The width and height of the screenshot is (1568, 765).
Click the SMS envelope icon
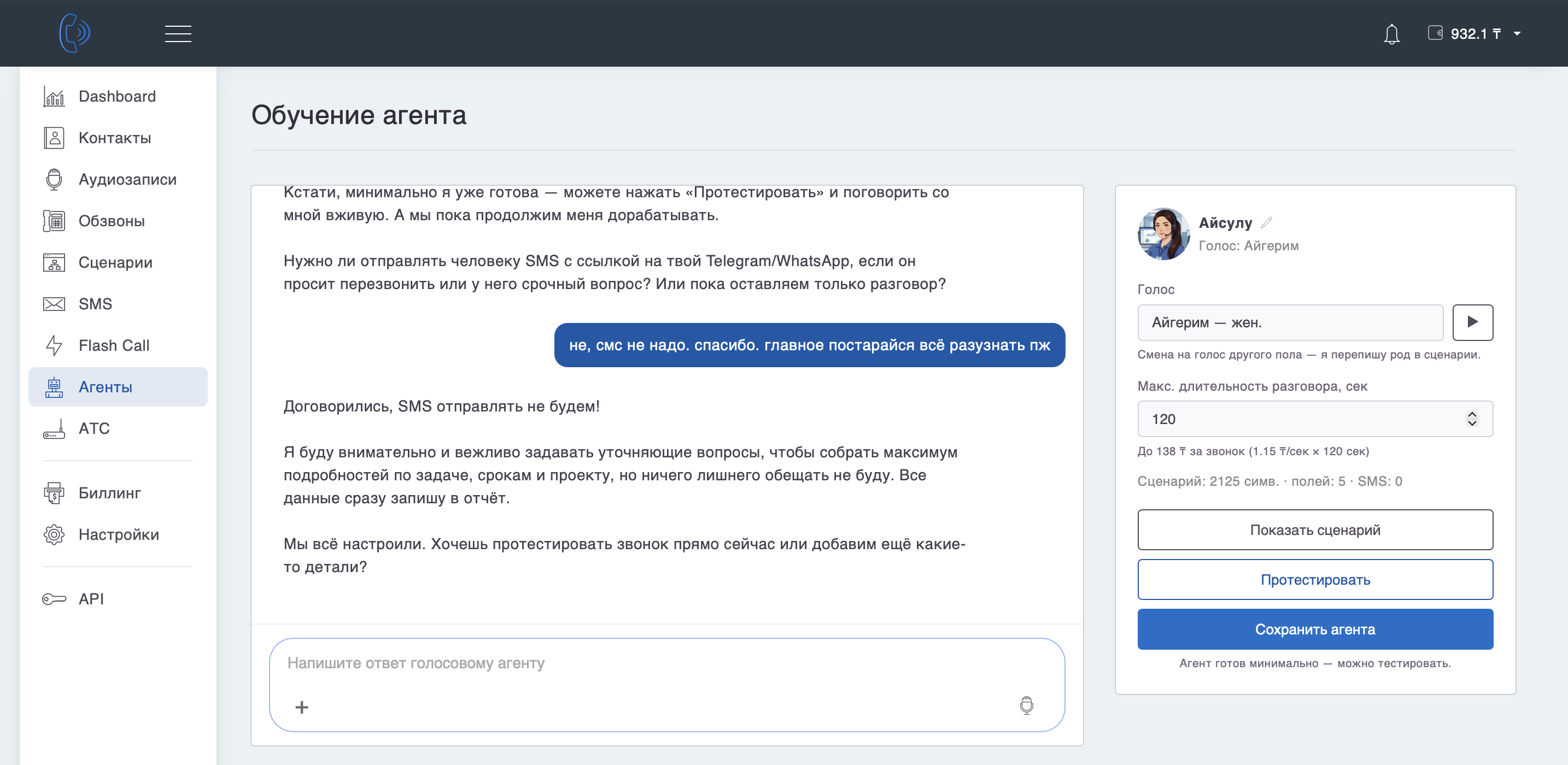coord(54,304)
